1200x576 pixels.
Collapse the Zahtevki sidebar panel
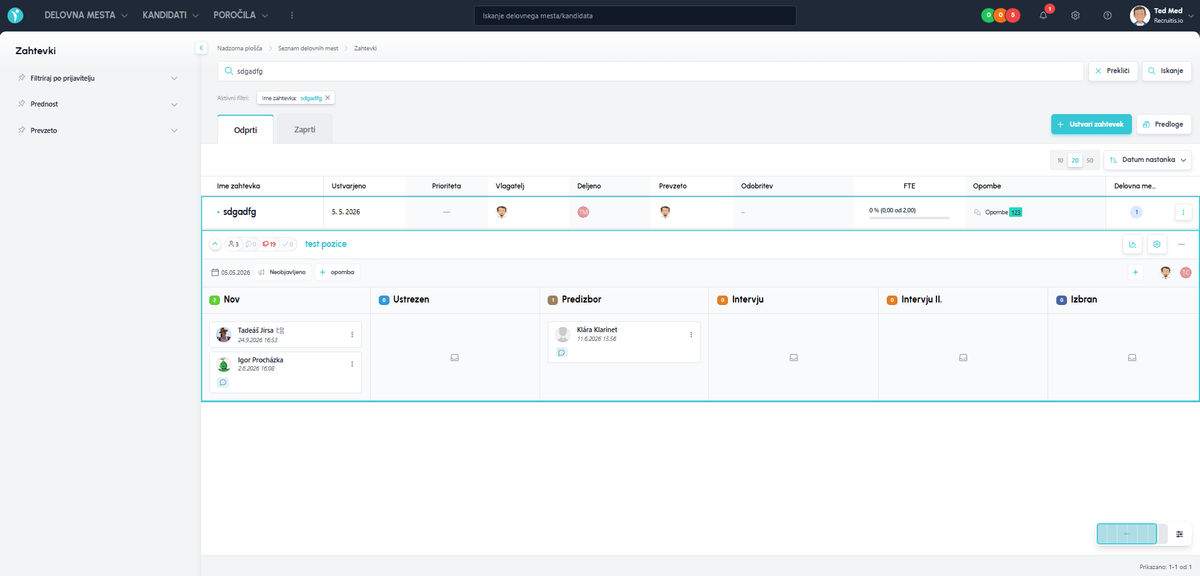click(201, 48)
